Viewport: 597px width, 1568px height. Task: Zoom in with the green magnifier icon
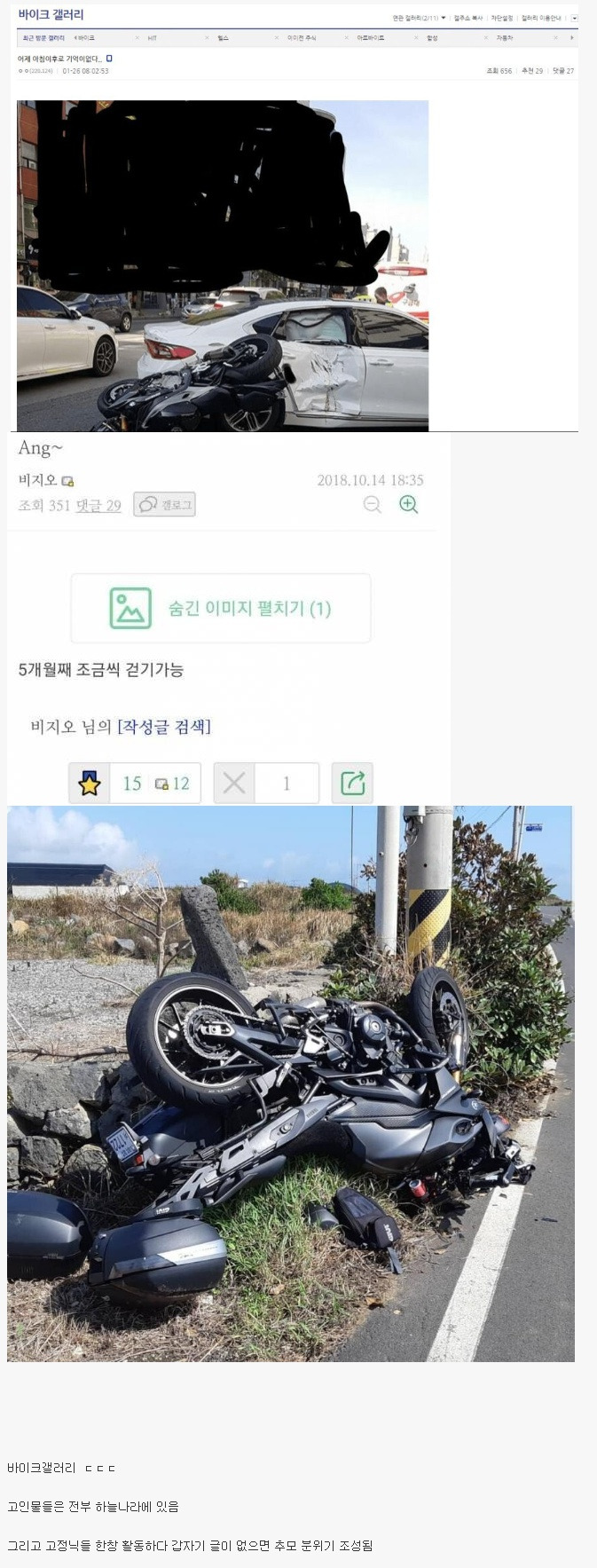tap(408, 504)
